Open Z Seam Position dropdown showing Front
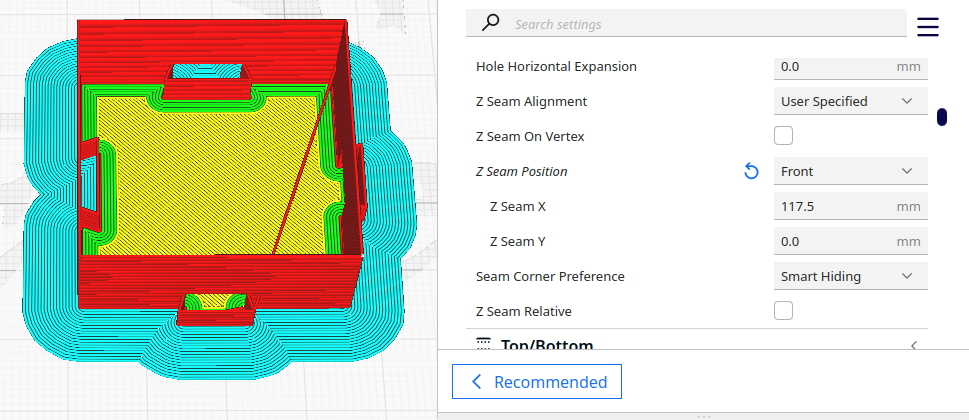Screen dimensions: 969x420 click(x=850, y=171)
